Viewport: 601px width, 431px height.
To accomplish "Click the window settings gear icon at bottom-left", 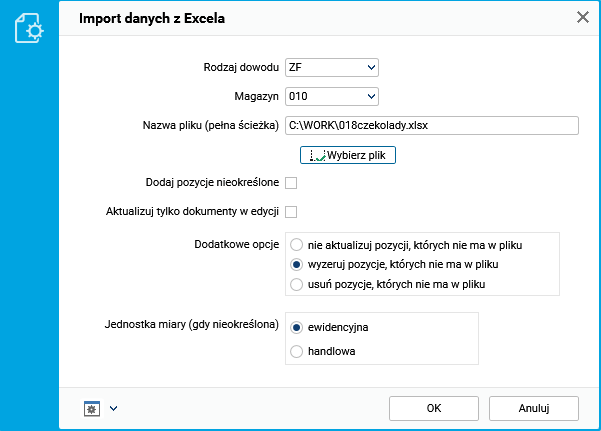I will [91, 408].
